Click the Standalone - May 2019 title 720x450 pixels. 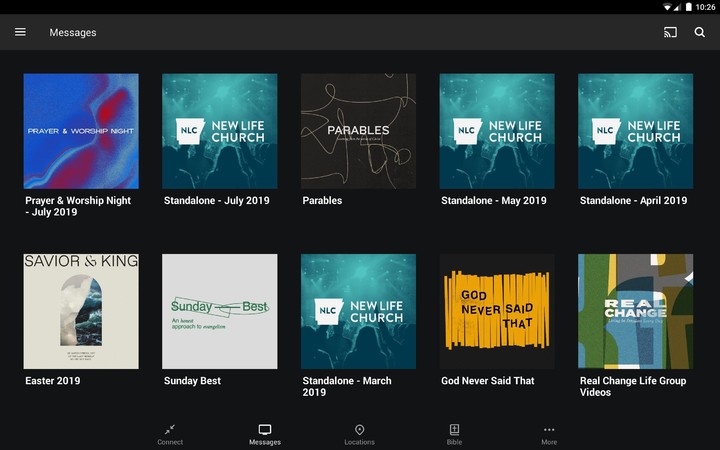click(494, 201)
